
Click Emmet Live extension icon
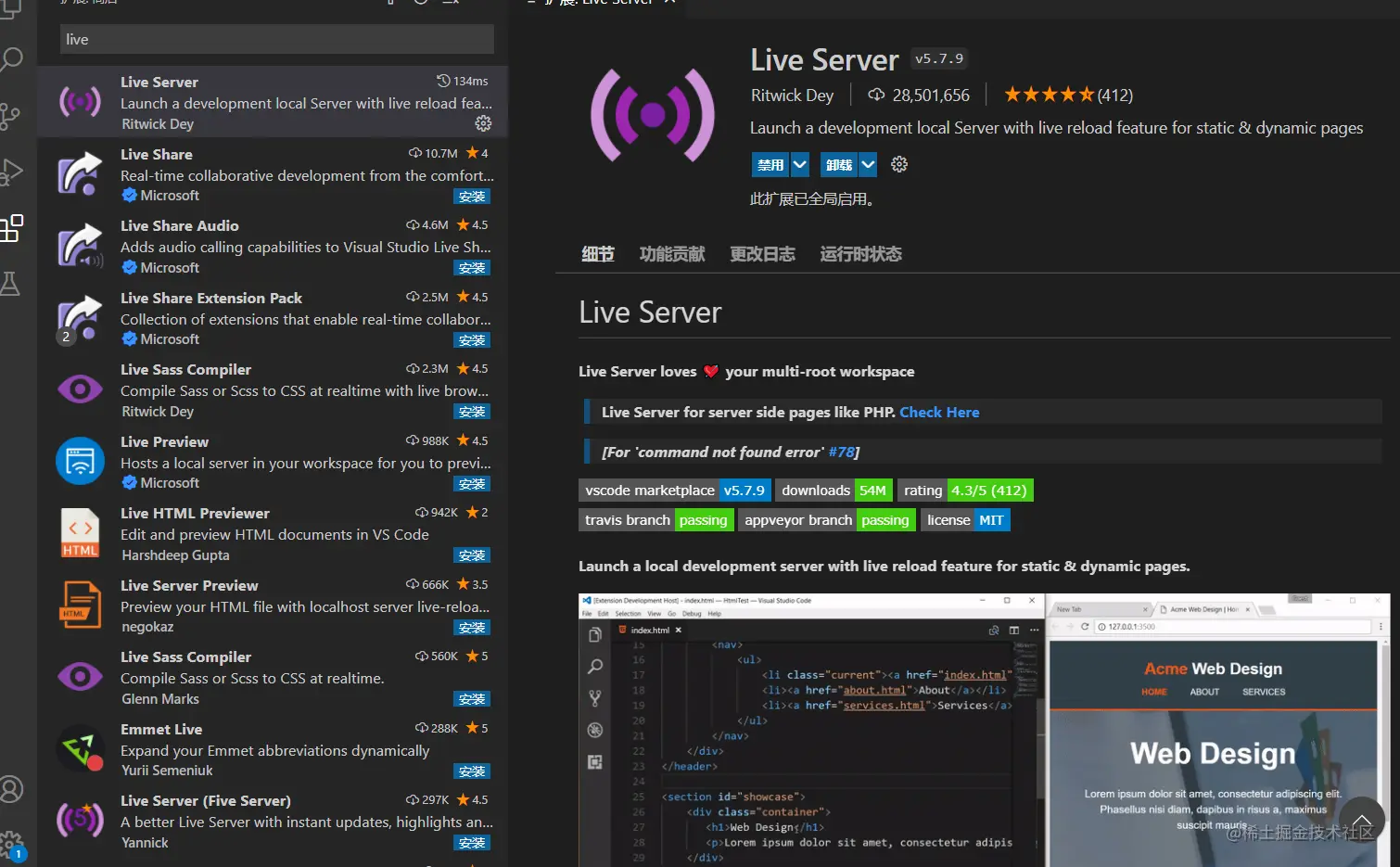tap(81, 748)
